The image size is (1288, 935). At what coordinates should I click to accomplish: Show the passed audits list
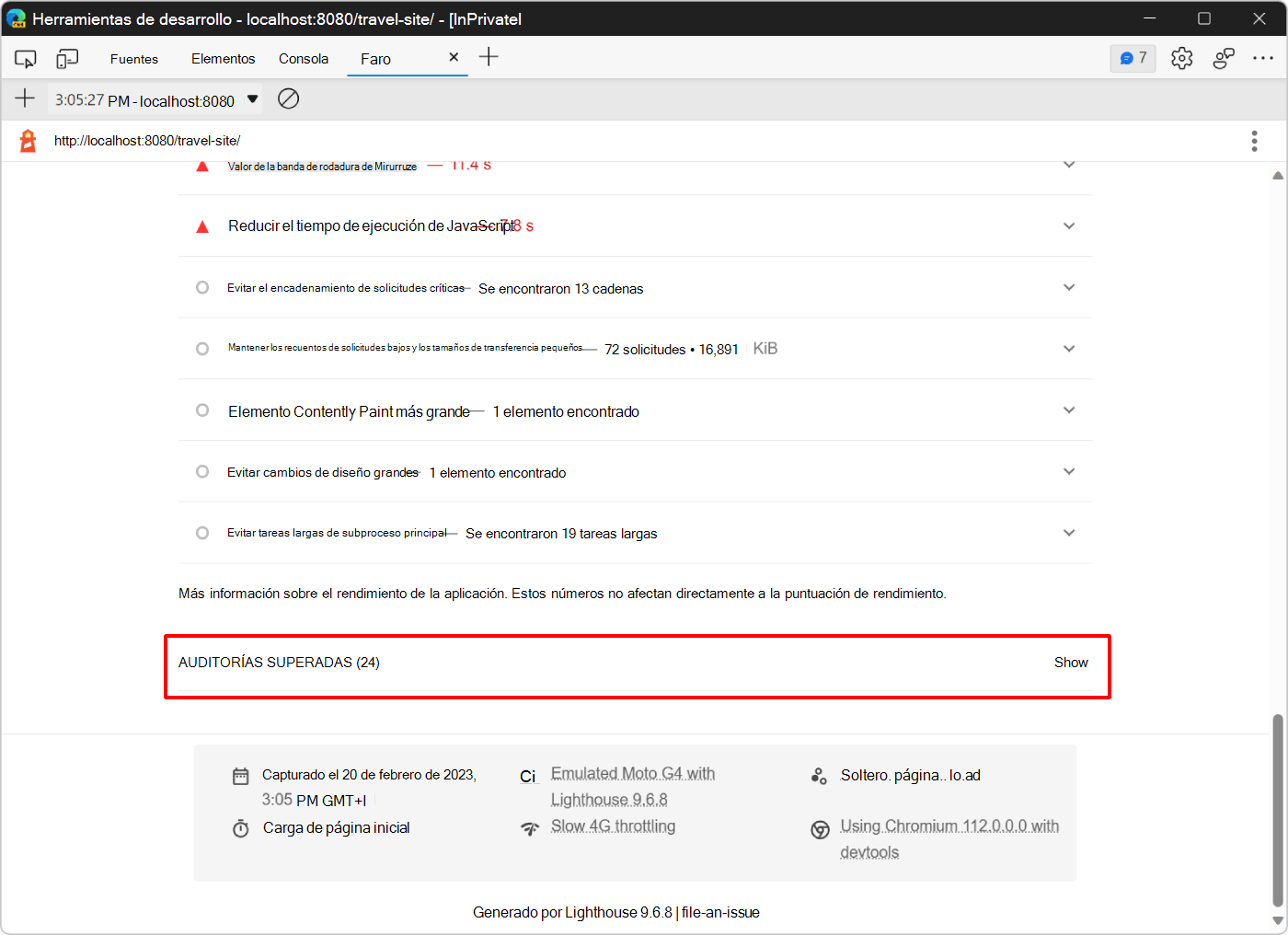pyautogui.click(x=1071, y=663)
